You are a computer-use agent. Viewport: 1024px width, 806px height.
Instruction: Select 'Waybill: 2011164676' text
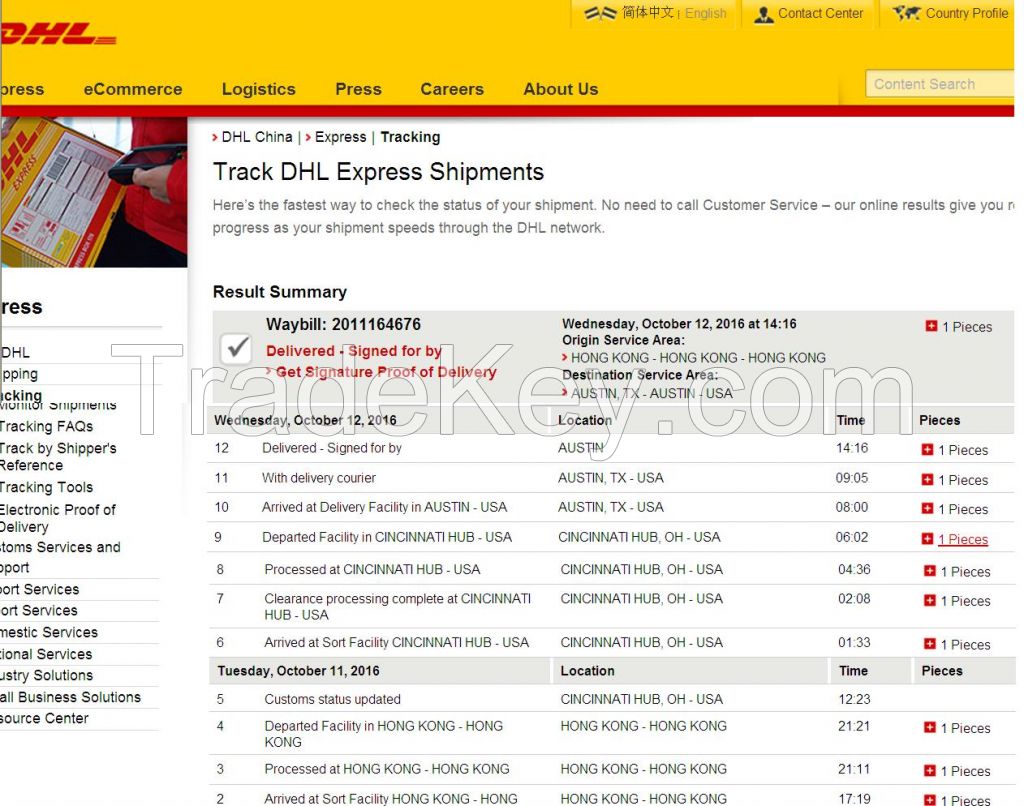343,325
